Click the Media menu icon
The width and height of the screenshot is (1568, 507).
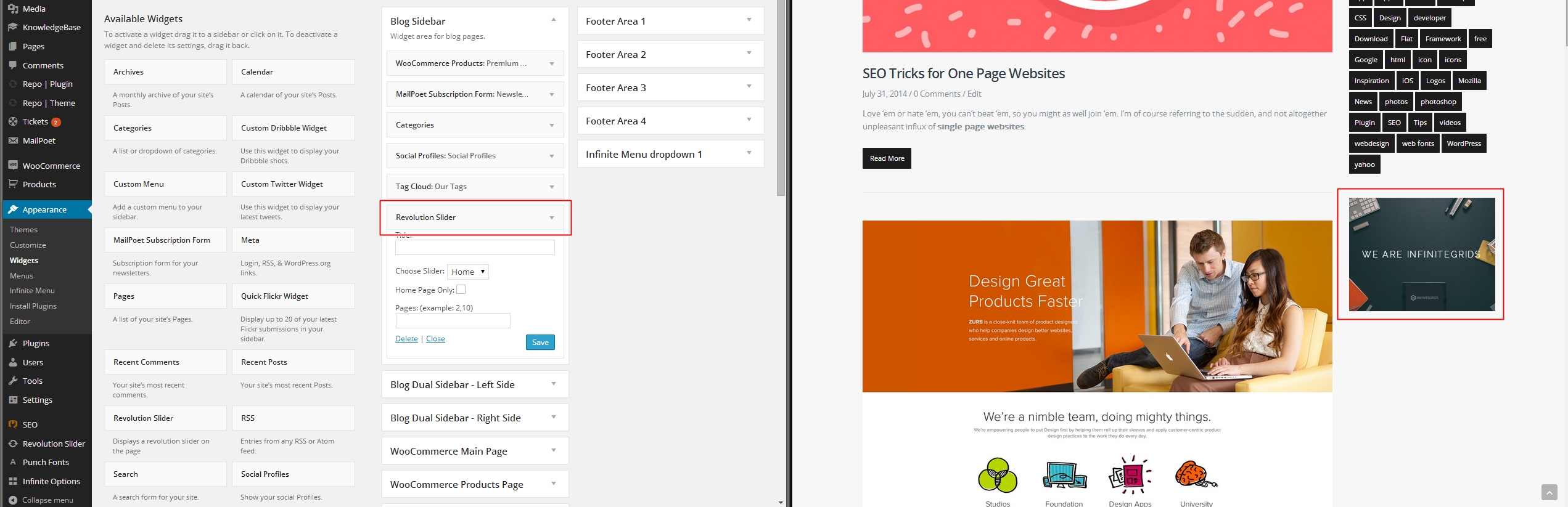(13, 9)
